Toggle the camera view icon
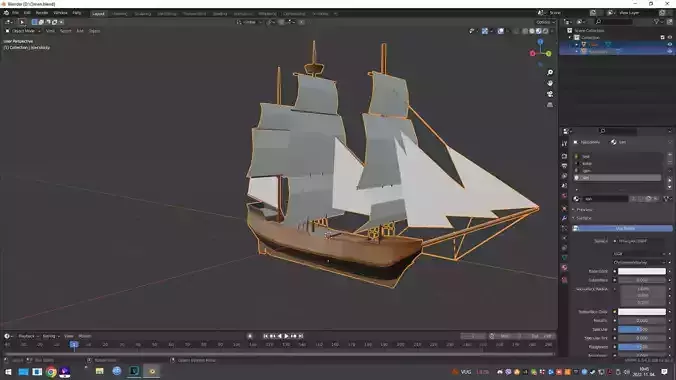The height and width of the screenshot is (380, 676). [x=550, y=94]
